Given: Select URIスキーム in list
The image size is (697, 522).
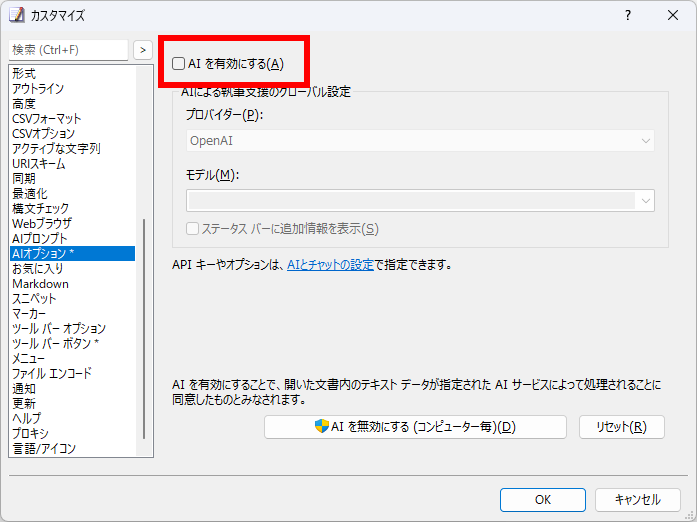Looking at the screenshot, I should 72,164.
